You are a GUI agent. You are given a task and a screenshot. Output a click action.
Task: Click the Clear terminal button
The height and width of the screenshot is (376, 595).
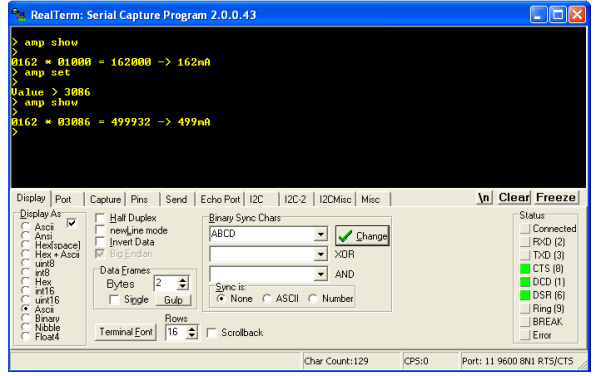click(x=514, y=198)
